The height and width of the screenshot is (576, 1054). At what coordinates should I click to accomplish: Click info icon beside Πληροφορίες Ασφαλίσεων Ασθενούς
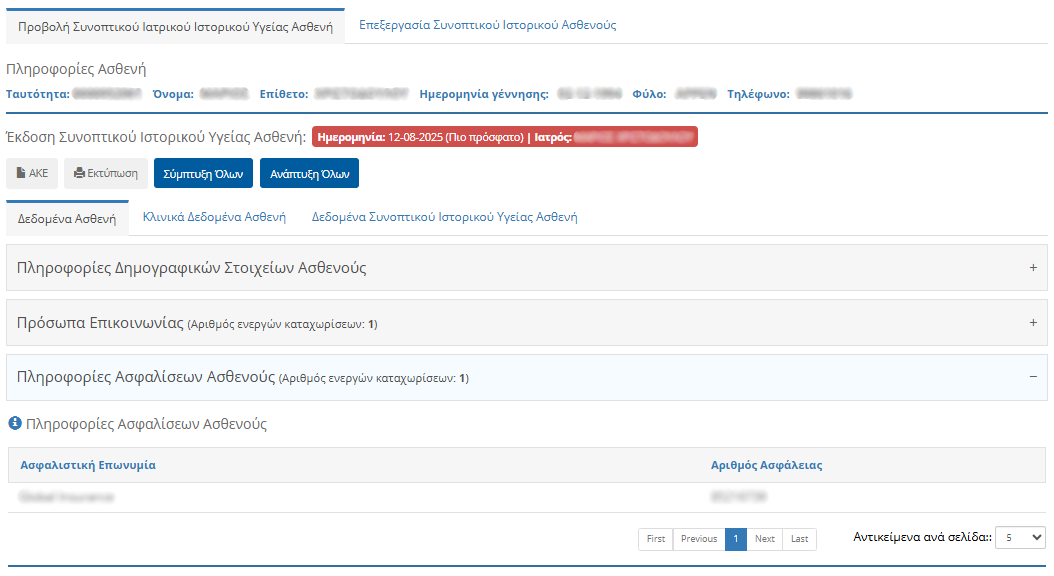tap(15, 424)
